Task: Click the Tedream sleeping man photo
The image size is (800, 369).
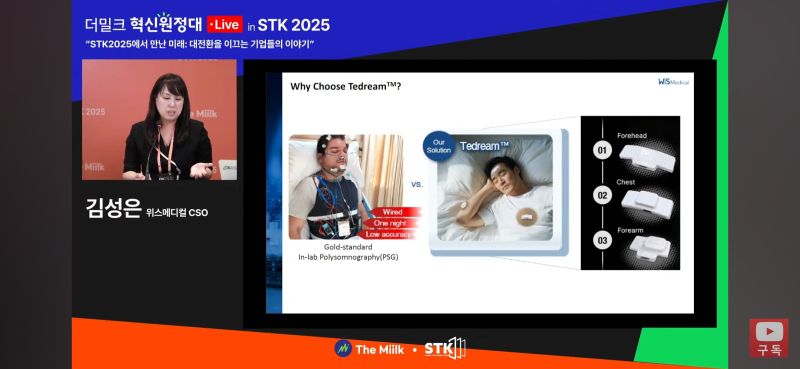Action: 495,188
